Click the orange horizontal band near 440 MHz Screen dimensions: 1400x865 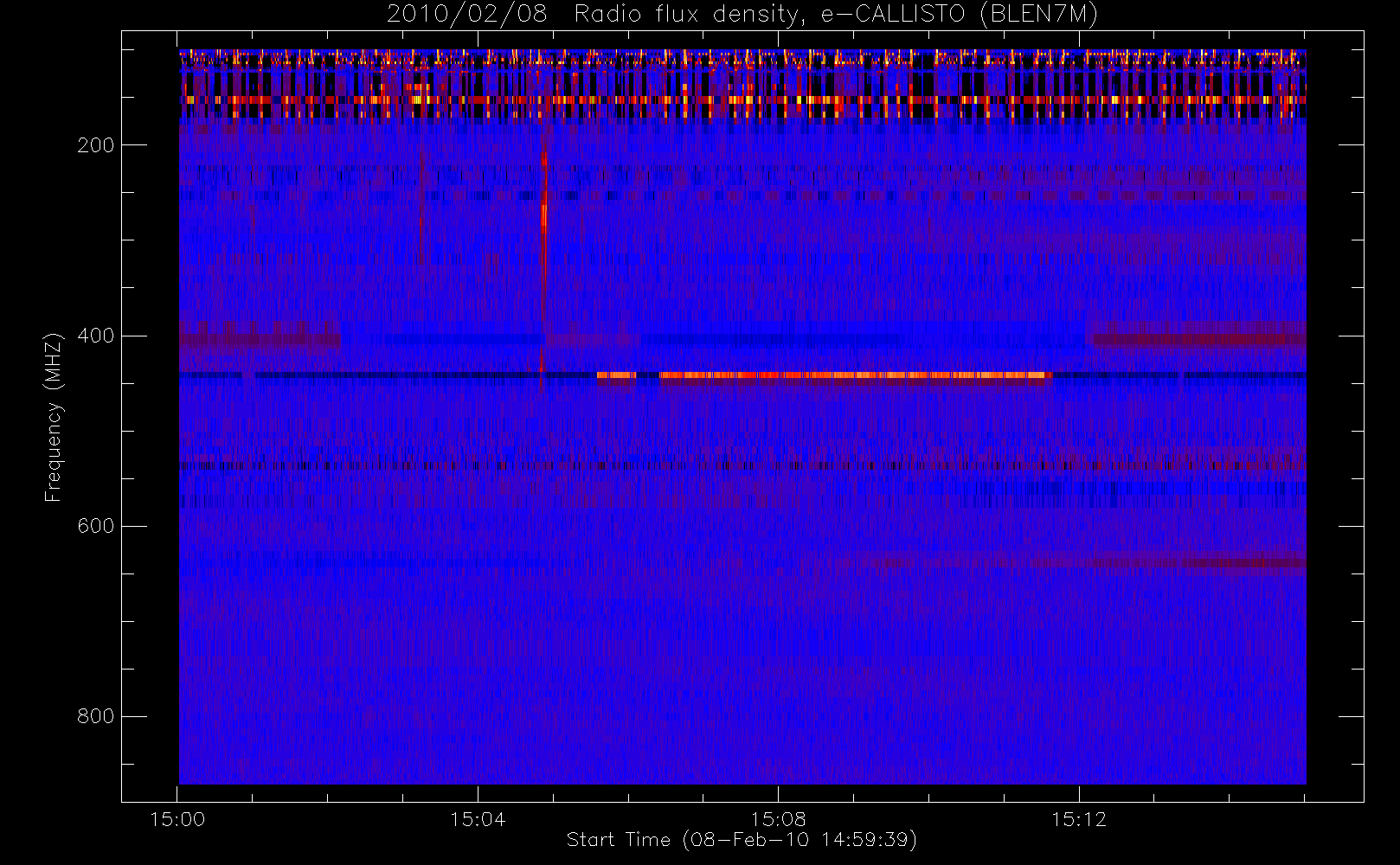pyautogui.click(x=825, y=375)
